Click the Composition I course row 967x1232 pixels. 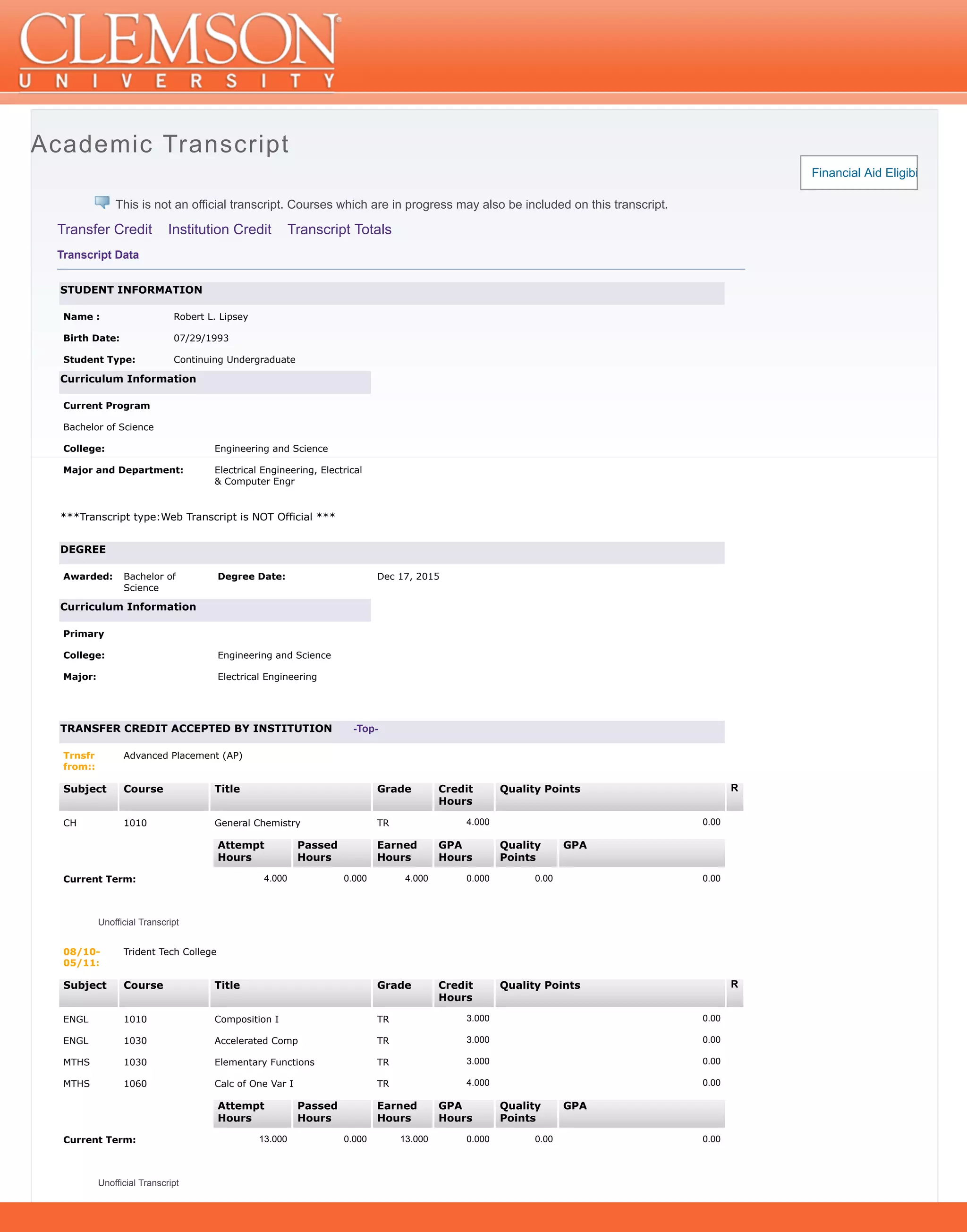[x=246, y=1019]
